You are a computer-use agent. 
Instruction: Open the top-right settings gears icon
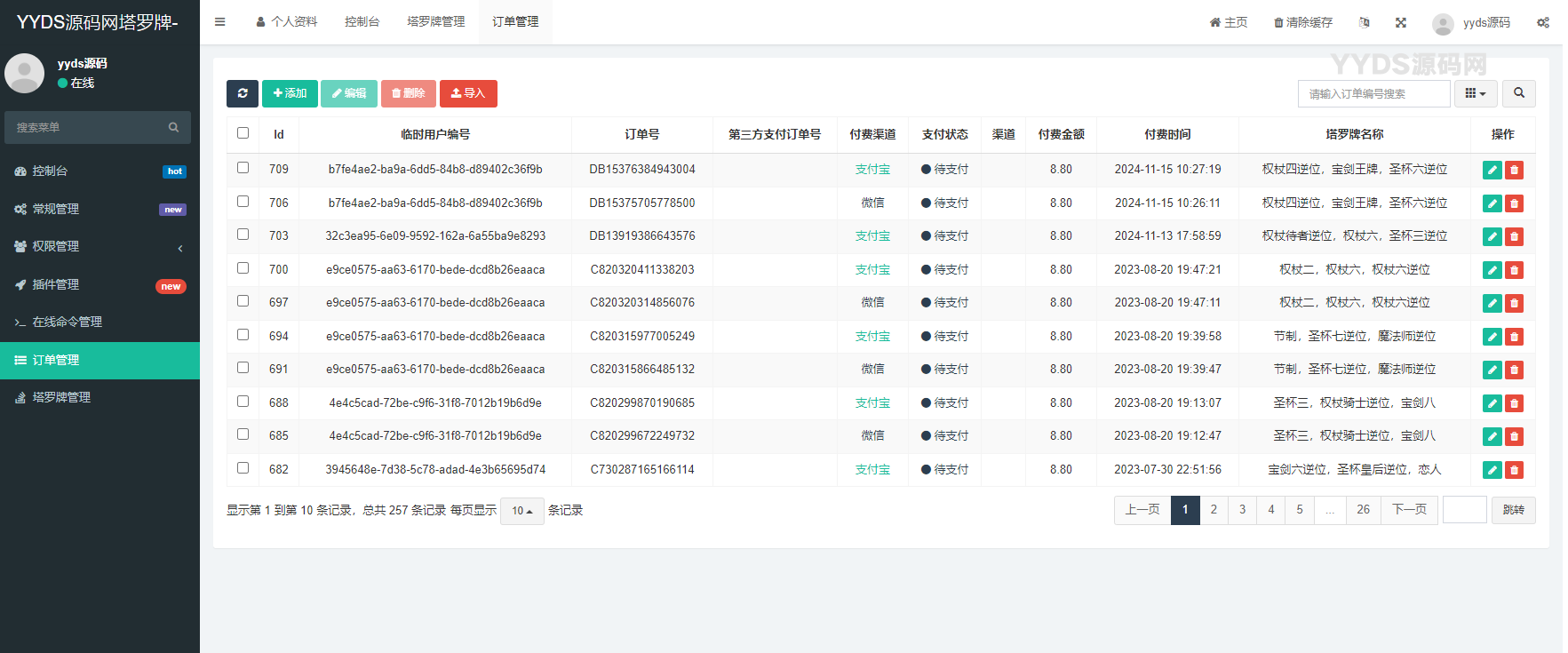point(1543,22)
